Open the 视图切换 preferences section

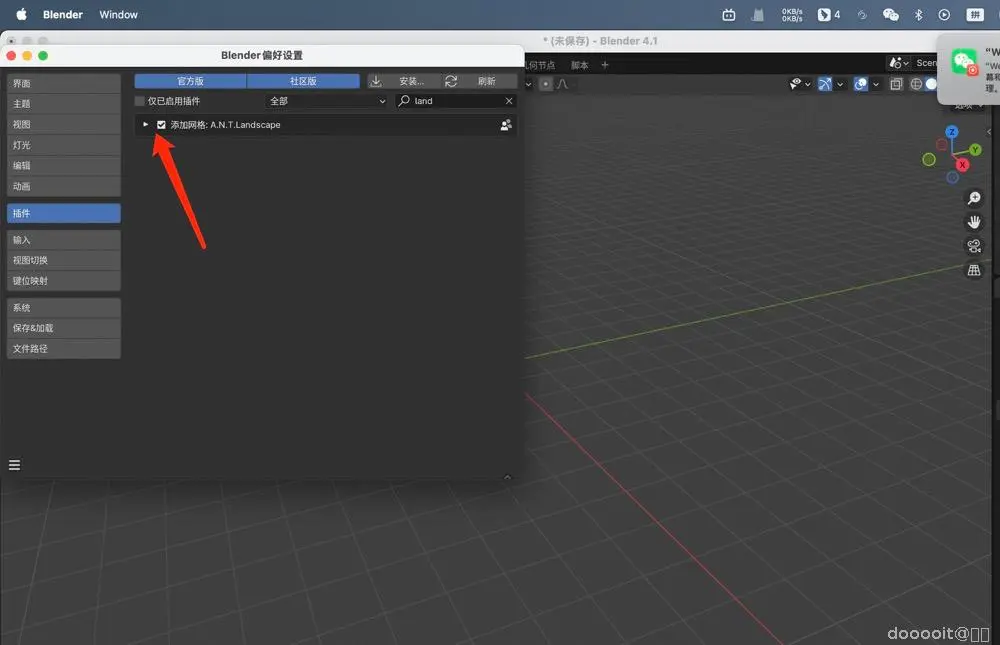64,260
